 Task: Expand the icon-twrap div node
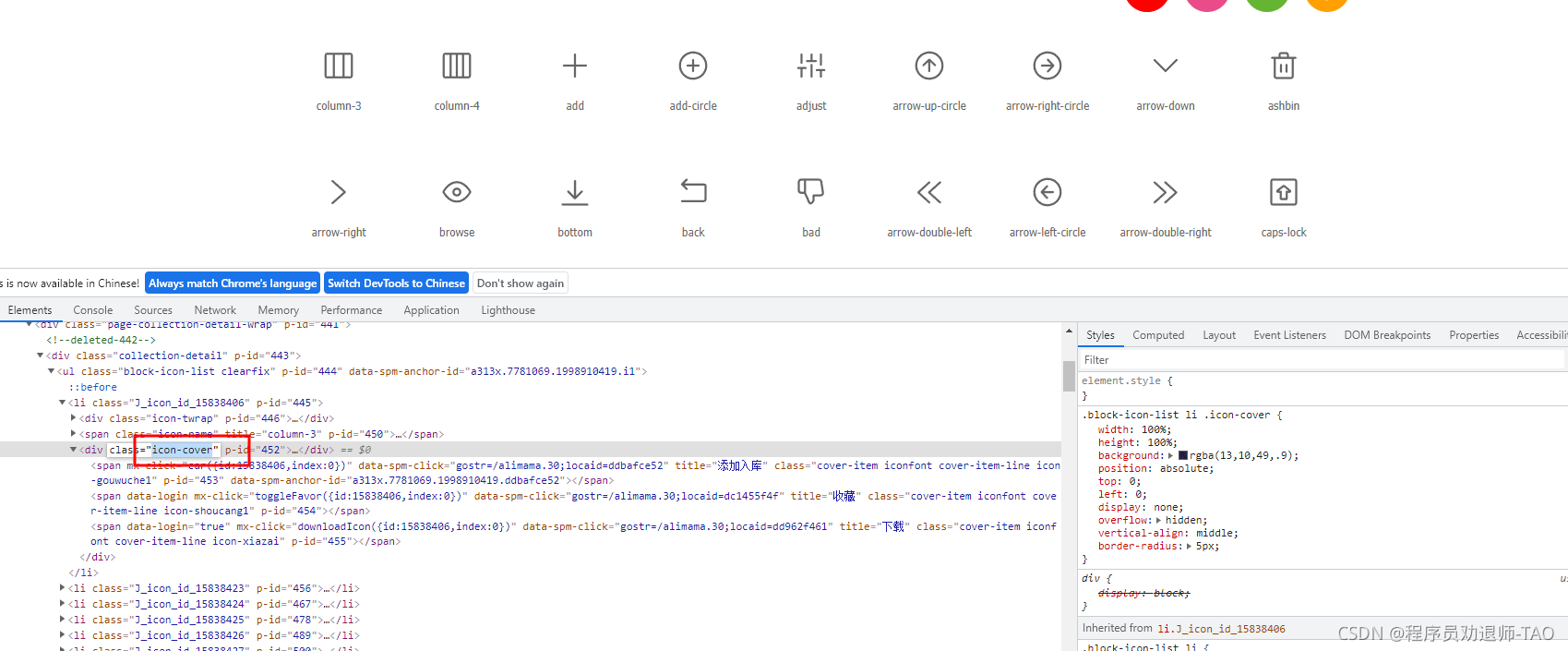pyautogui.click(x=73, y=418)
